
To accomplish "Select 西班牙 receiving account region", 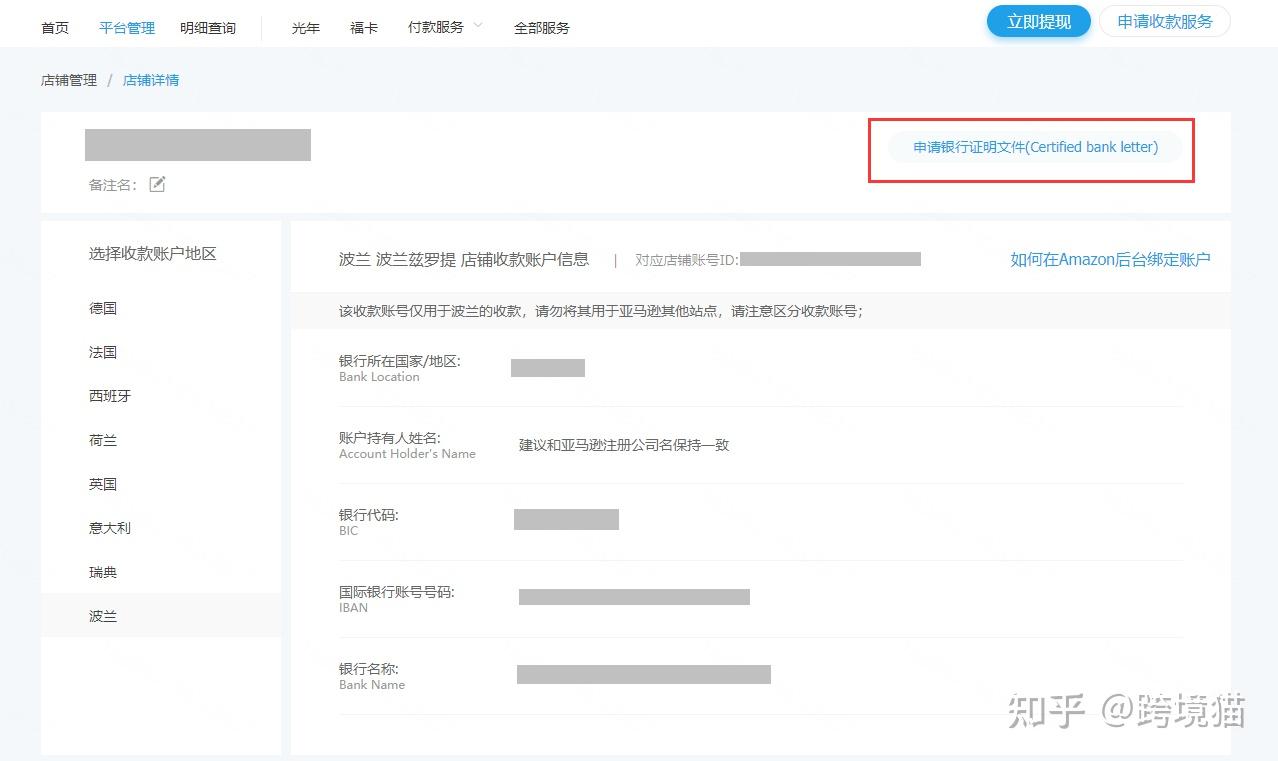I will (110, 396).
